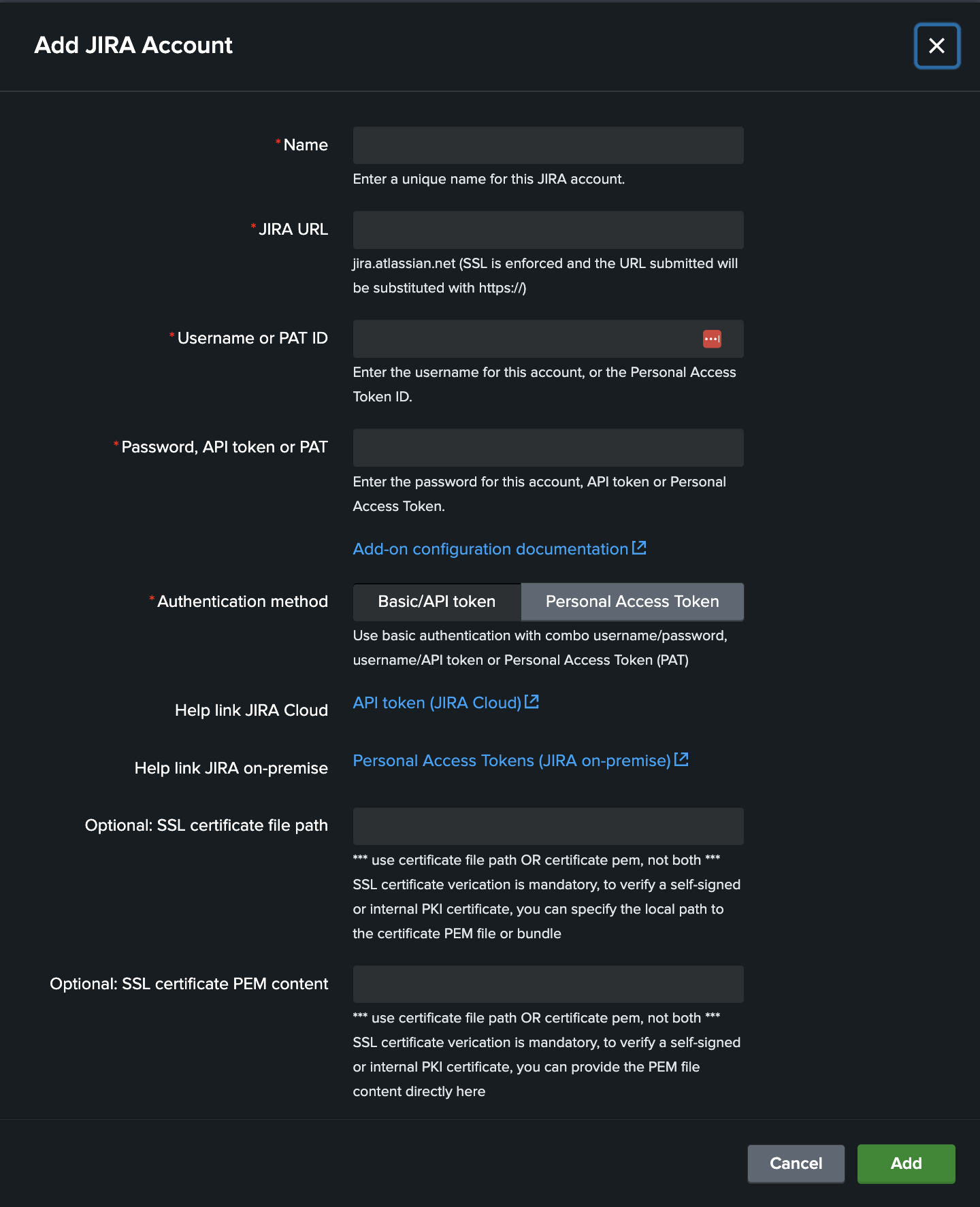Click the SSL certificate PEM content field
Viewport: 980px width, 1207px height.
point(548,984)
